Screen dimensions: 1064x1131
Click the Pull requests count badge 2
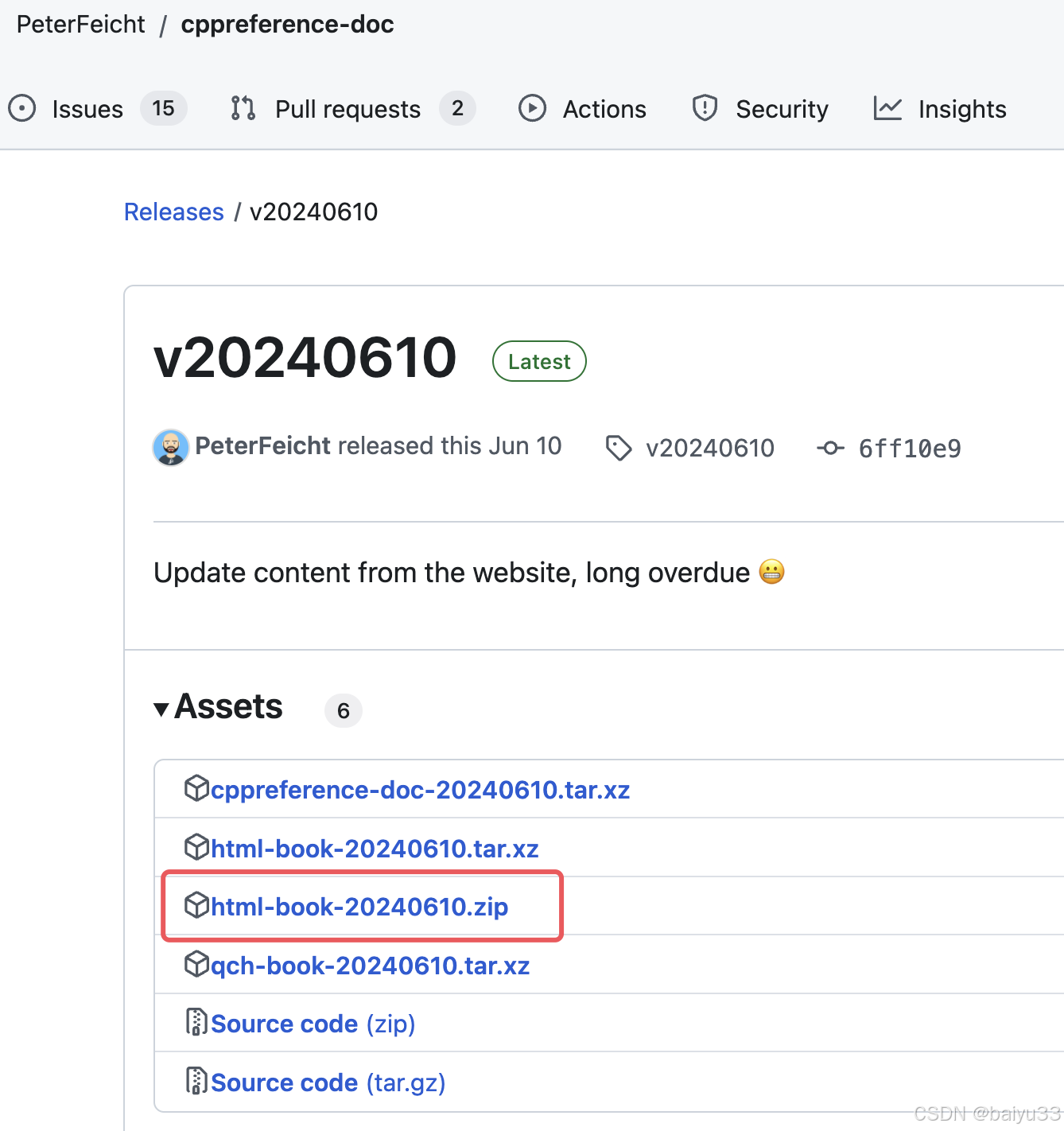click(457, 108)
